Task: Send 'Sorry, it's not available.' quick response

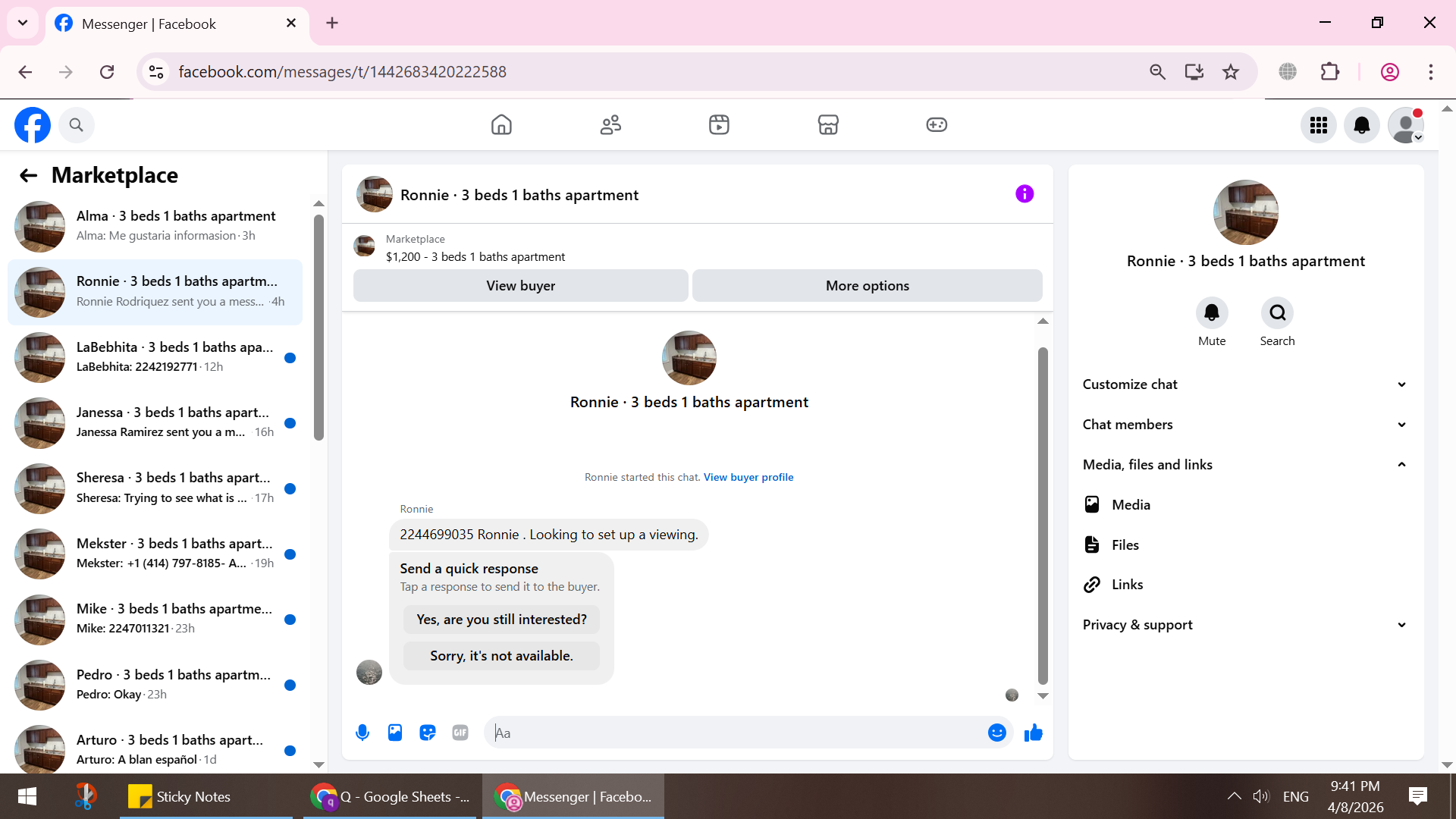Action: [x=501, y=656]
